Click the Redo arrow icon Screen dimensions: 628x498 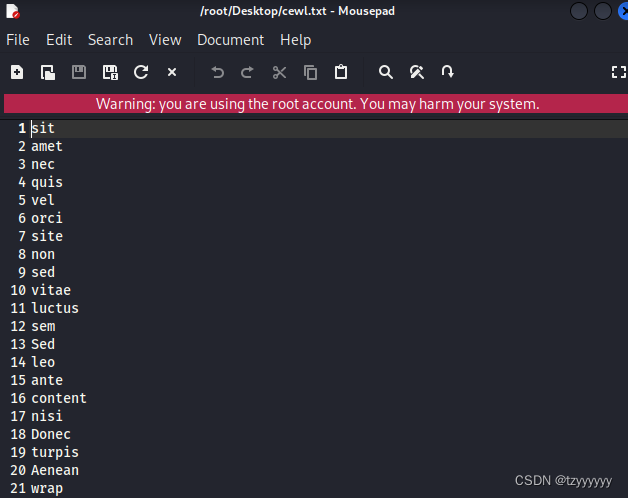248,73
